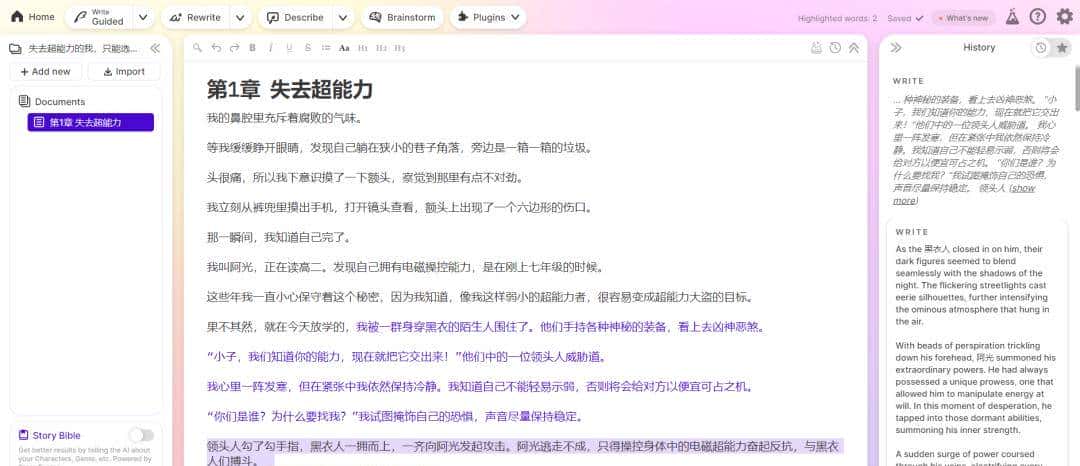Click the purple line starting “你们是谁？
1080x466 pixels.
[x=395, y=416]
